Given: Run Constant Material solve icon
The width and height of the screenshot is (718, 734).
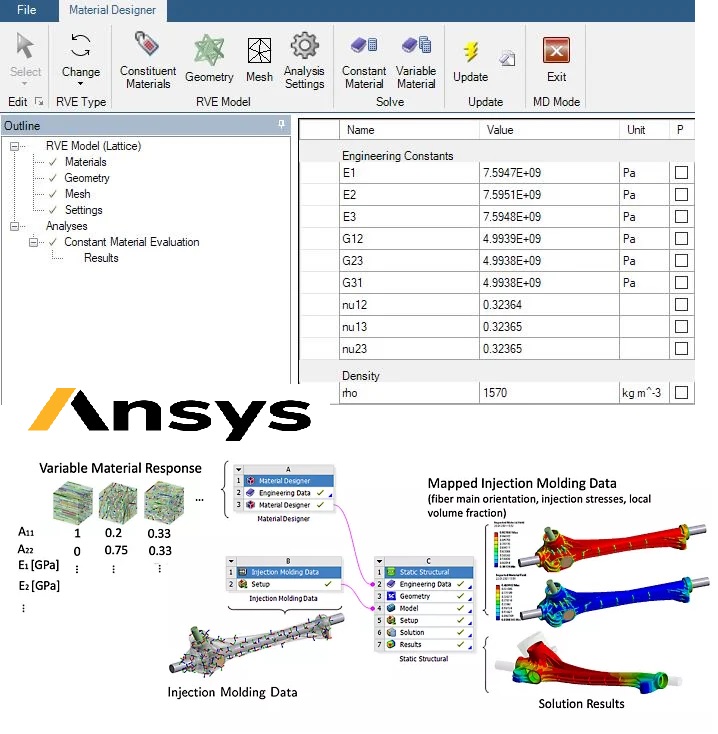Looking at the screenshot, I should coord(364,45).
